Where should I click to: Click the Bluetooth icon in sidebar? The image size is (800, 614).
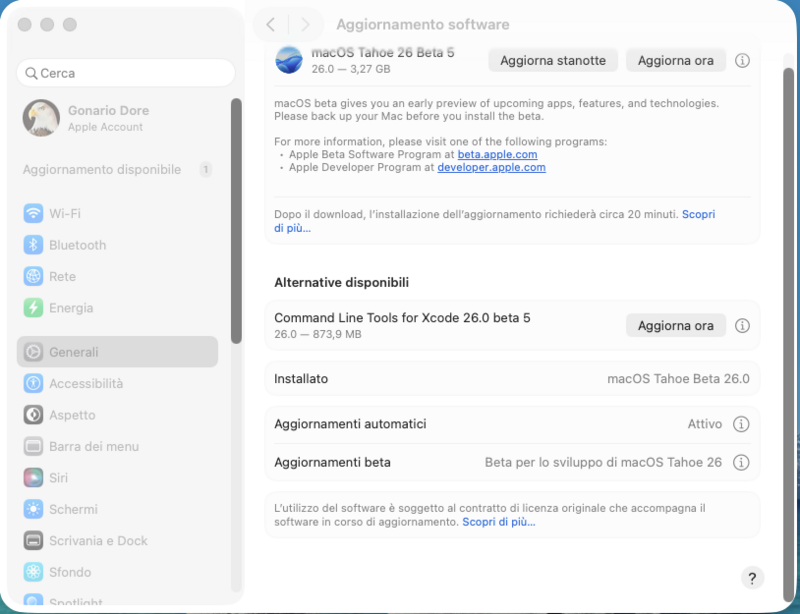[33, 245]
